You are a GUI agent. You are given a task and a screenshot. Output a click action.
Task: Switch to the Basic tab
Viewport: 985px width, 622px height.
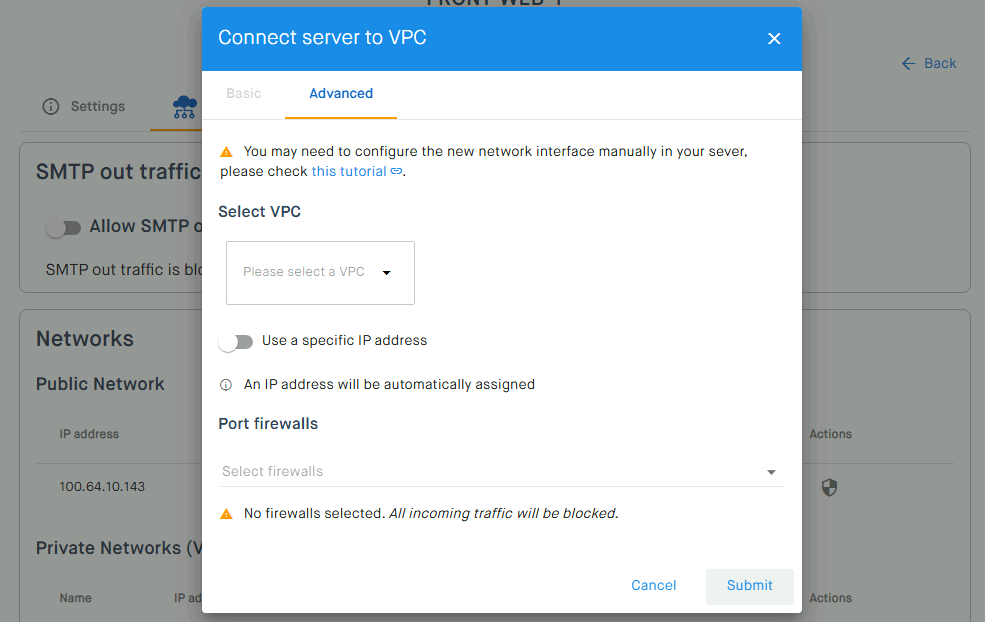[244, 94]
